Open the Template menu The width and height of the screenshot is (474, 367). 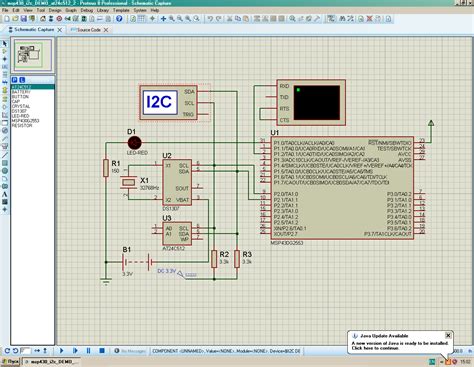point(121,10)
